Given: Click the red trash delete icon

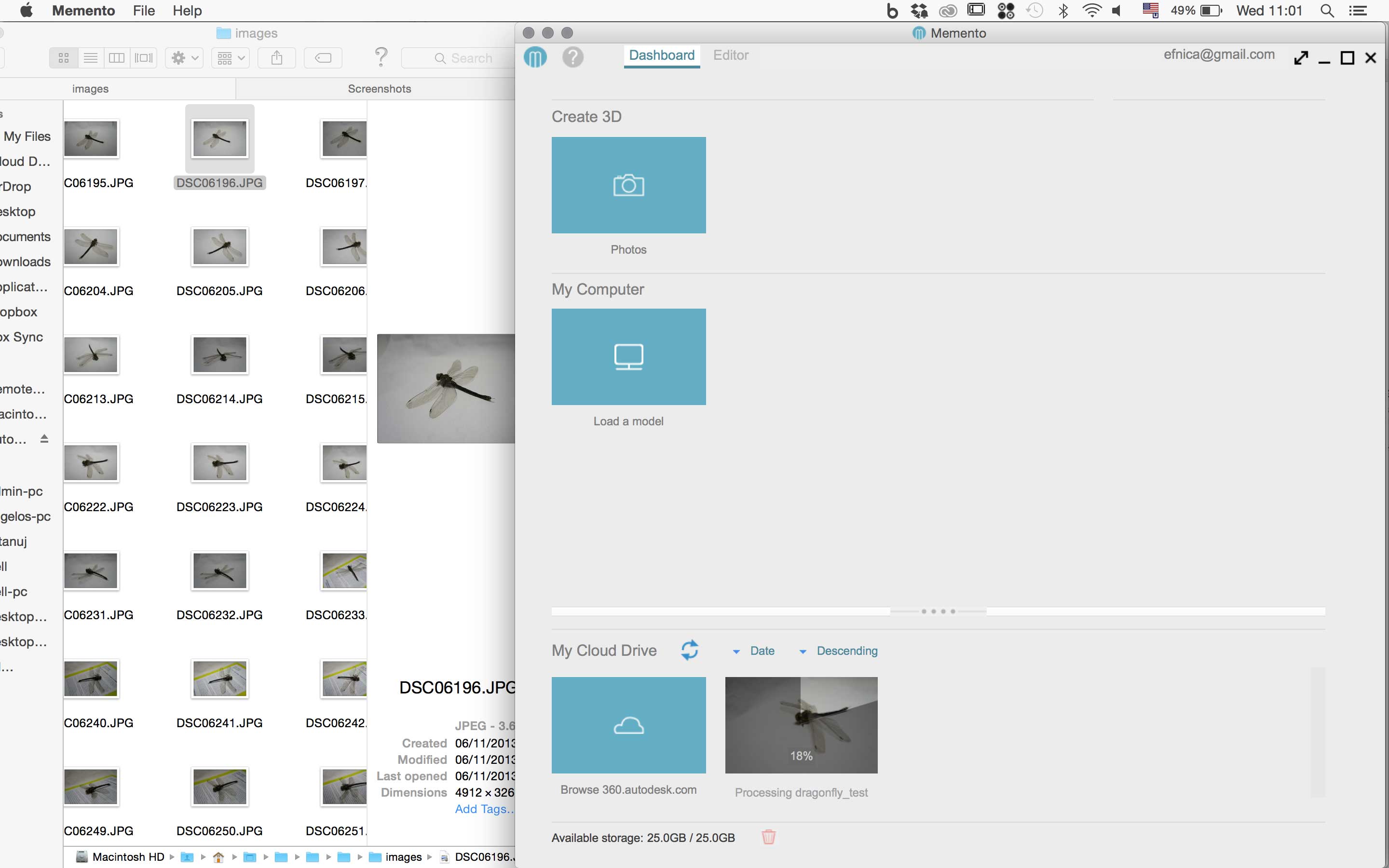Looking at the screenshot, I should click(768, 837).
